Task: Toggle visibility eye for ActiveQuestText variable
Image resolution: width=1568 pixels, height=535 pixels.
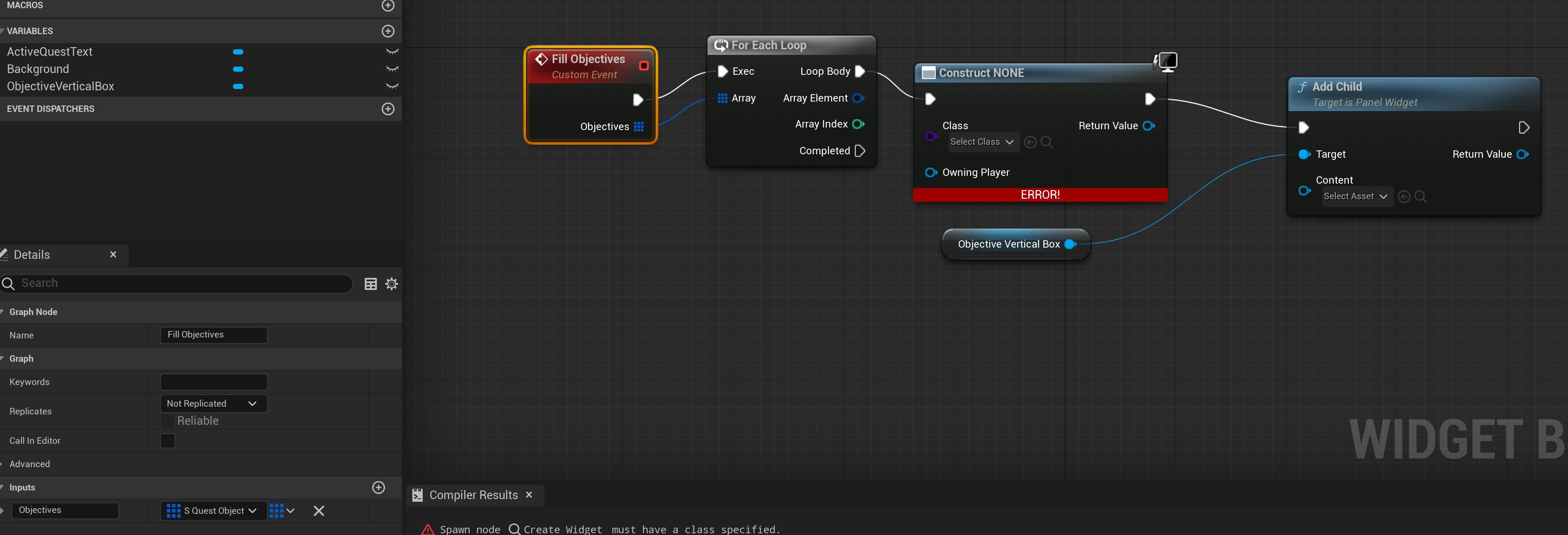Action: pos(392,52)
